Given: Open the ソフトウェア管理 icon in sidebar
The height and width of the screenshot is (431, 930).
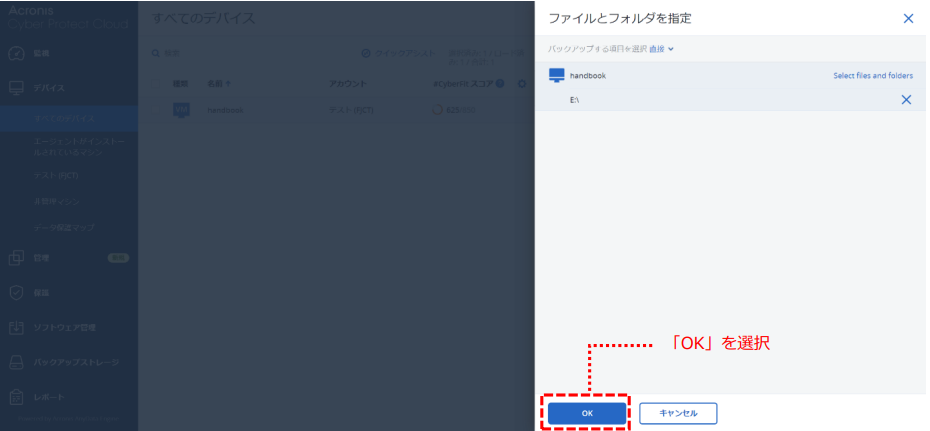Looking at the screenshot, I should [16, 327].
